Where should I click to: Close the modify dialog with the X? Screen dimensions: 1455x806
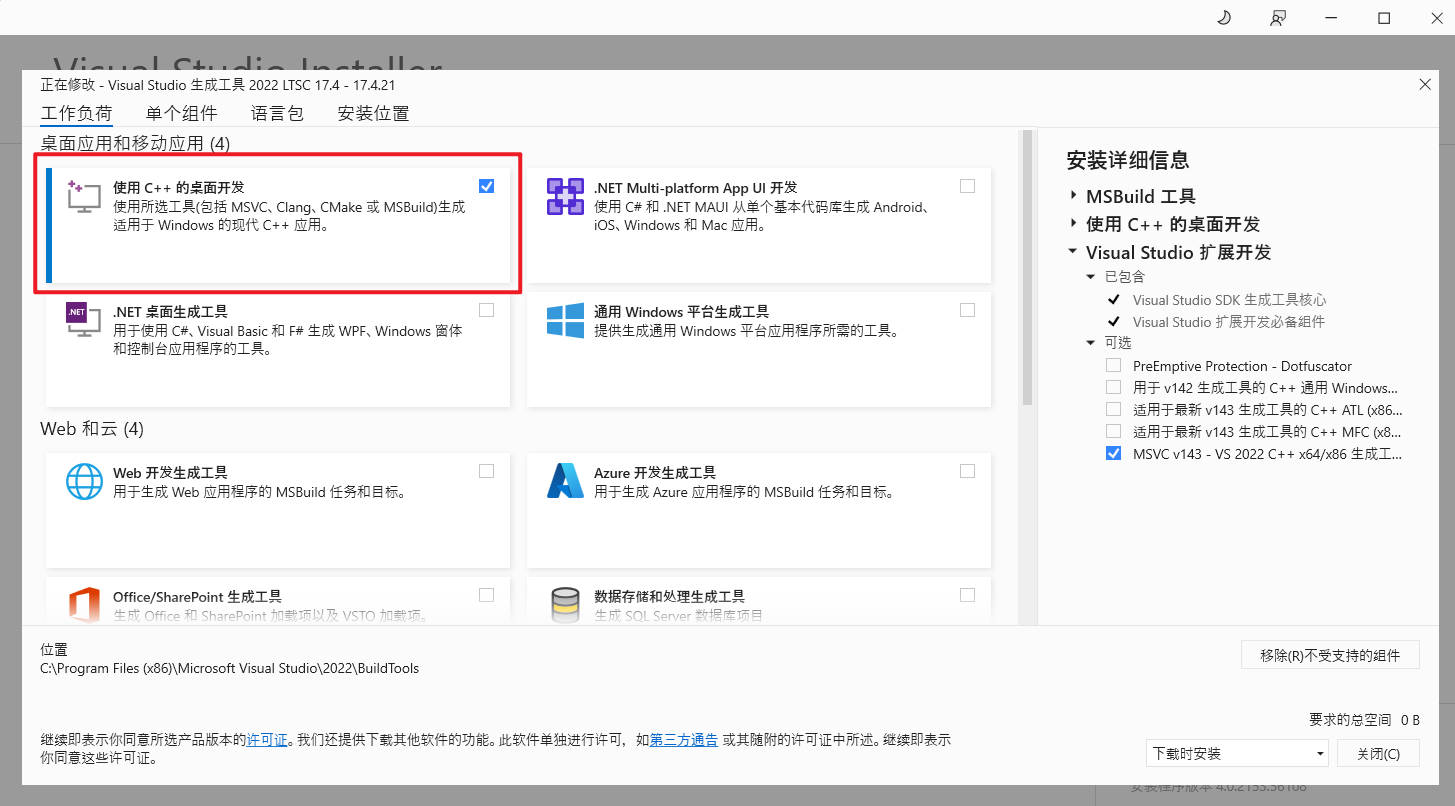(1425, 86)
